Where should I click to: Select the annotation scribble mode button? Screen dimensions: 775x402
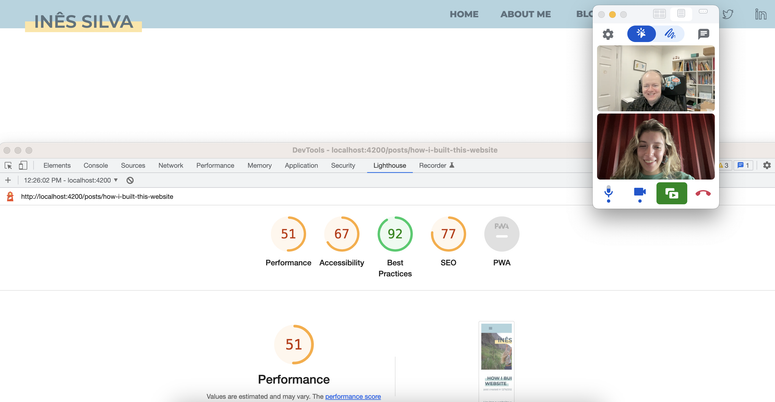pyautogui.click(x=670, y=34)
